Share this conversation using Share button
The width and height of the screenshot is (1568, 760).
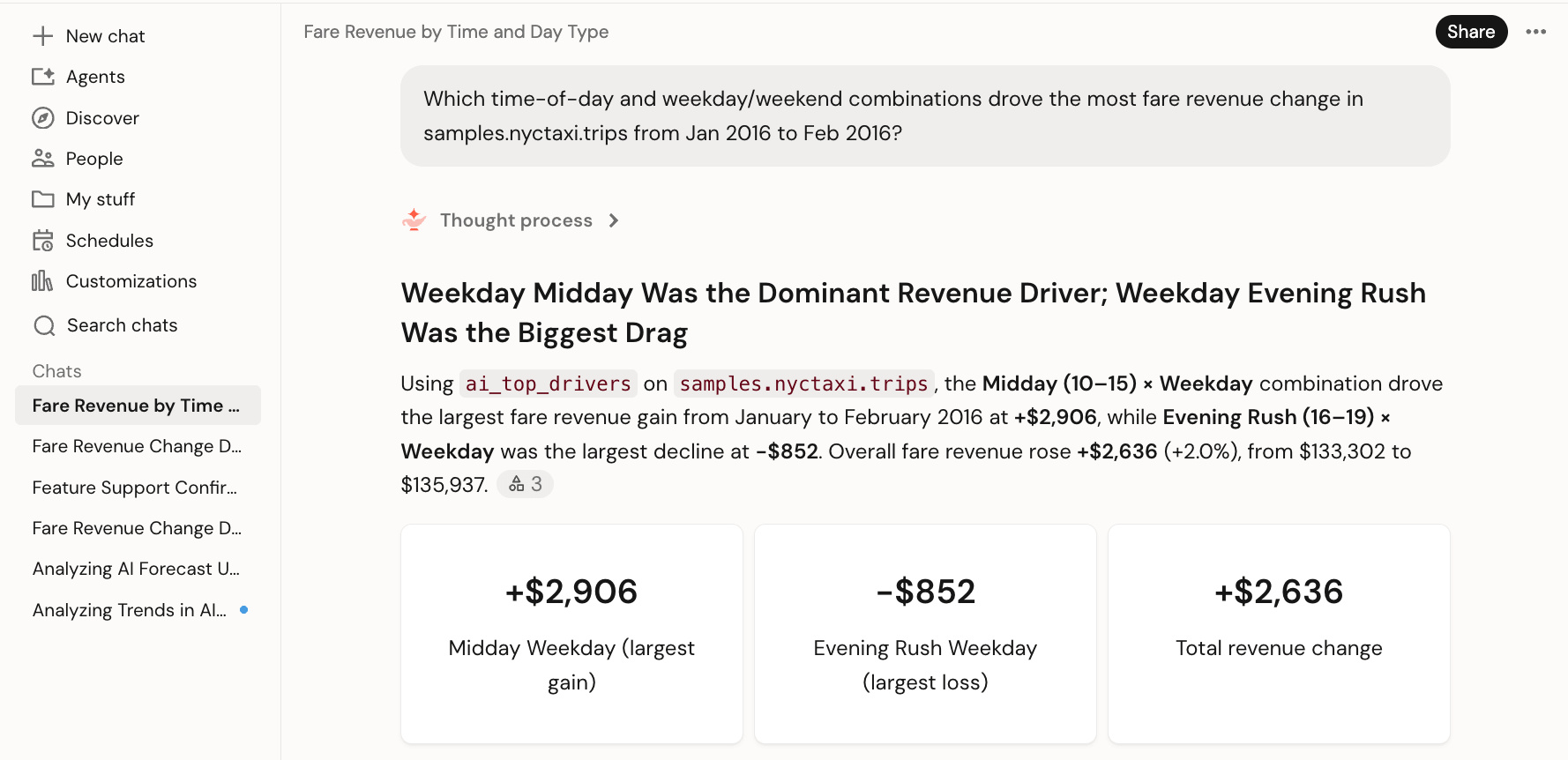1471,32
